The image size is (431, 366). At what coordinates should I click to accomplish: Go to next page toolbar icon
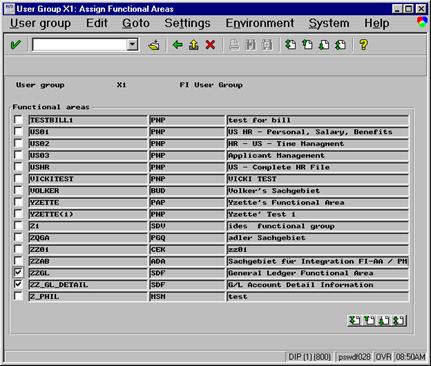pos(324,45)
